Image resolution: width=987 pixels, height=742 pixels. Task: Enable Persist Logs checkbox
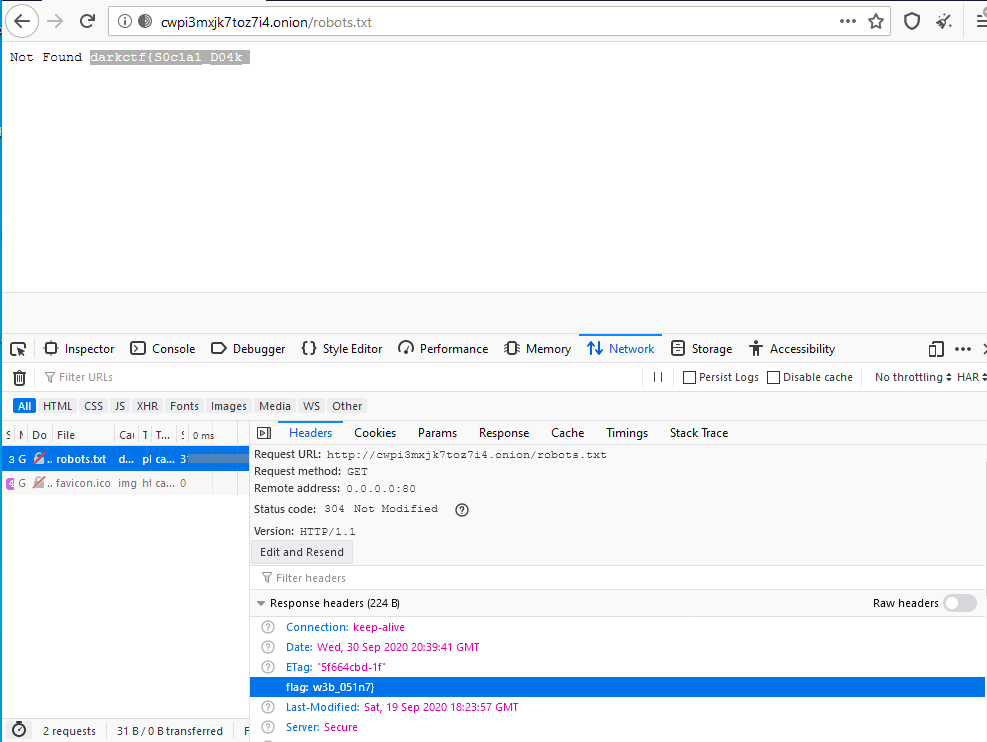point(689,378)
